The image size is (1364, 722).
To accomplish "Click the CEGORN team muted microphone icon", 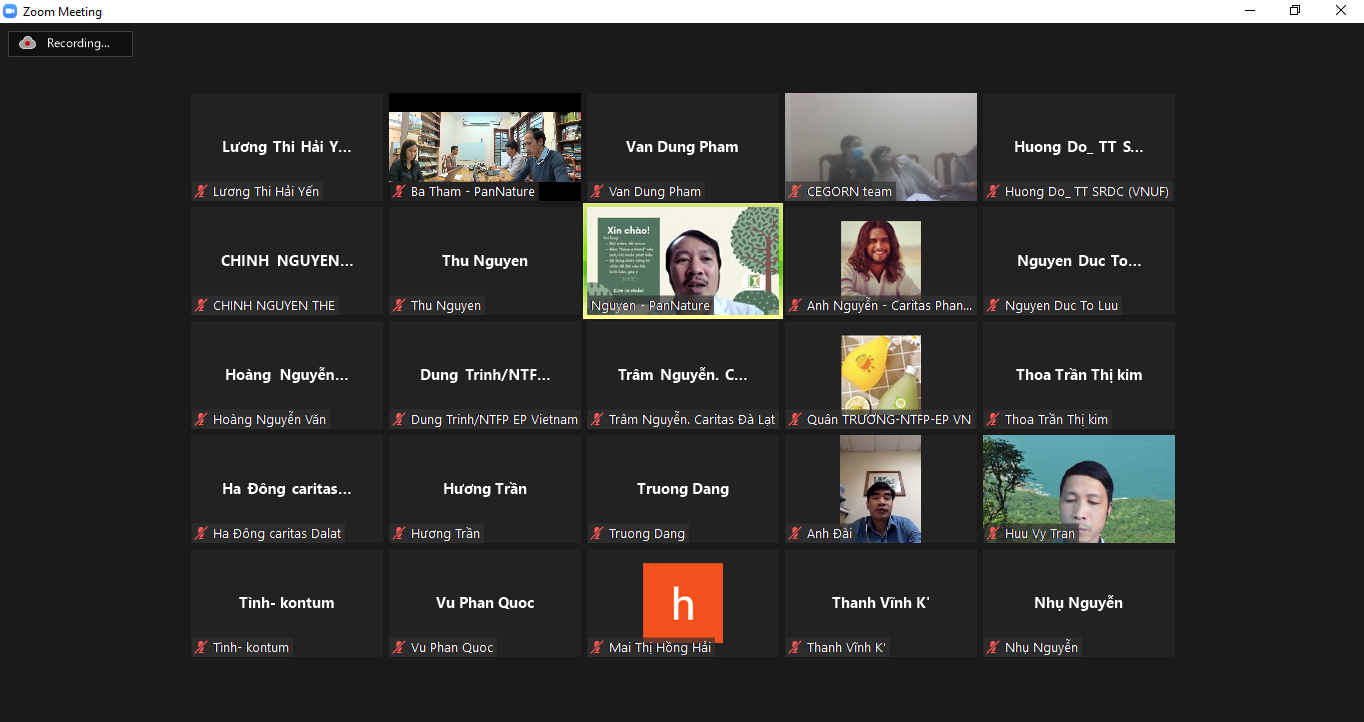I will click(x=795, y=191).
